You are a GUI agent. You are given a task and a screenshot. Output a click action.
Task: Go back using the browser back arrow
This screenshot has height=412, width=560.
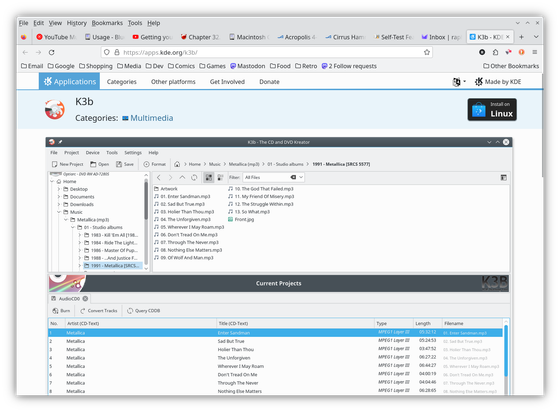click(x=25, y=52)
